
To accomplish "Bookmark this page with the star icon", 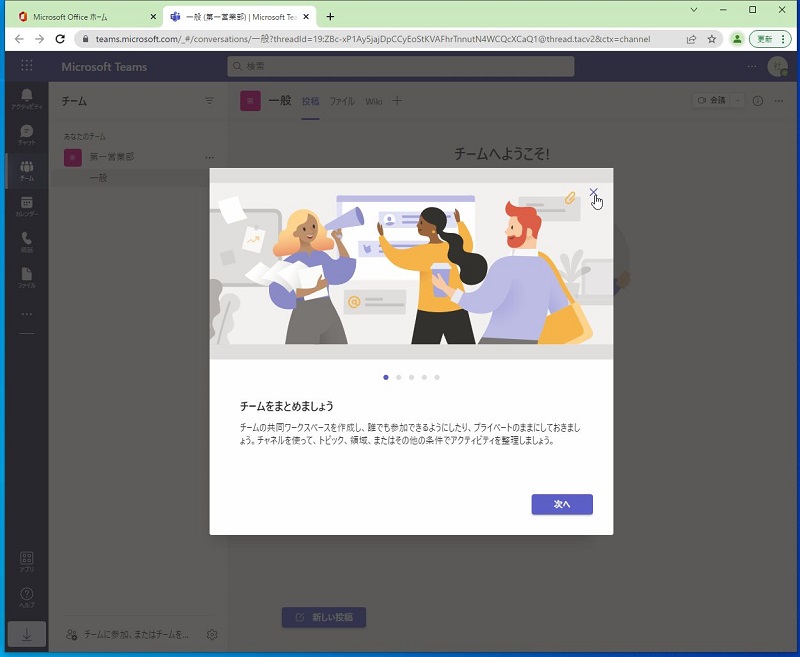I will [x=712, y=39].
